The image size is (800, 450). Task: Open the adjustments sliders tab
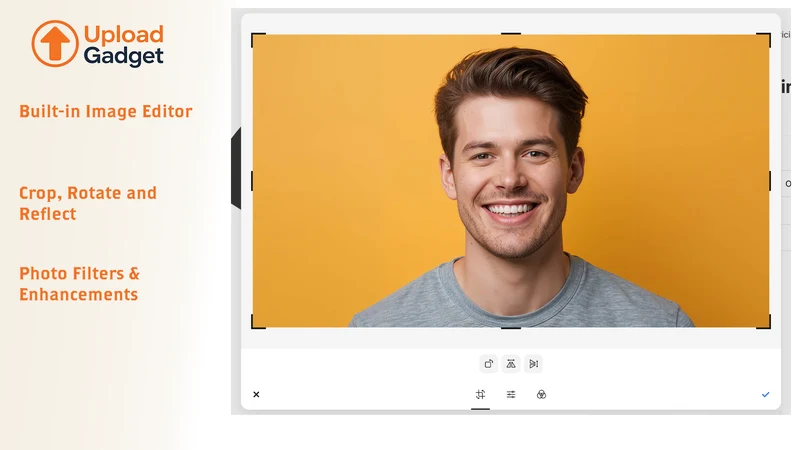click(511, 394)
